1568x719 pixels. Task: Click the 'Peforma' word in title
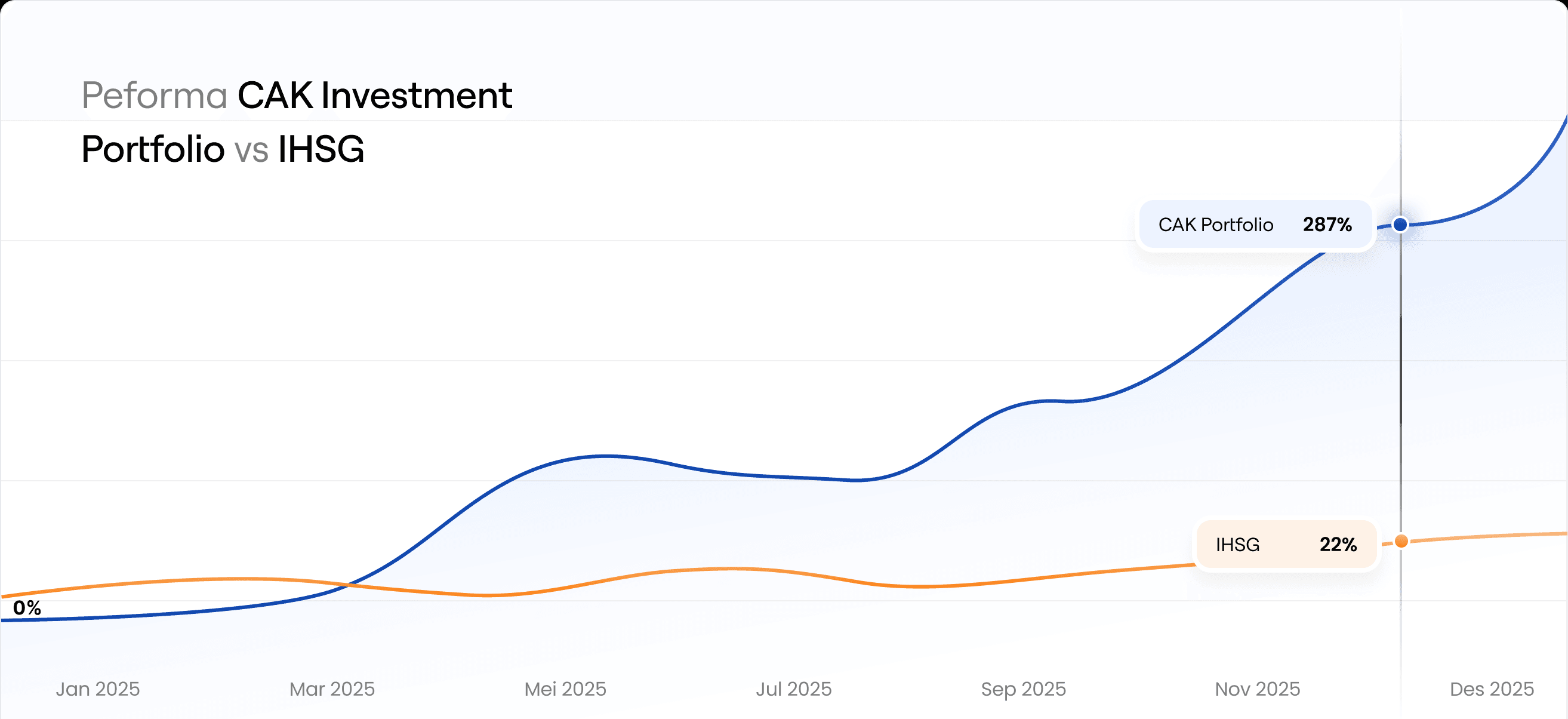coord(155,96)
